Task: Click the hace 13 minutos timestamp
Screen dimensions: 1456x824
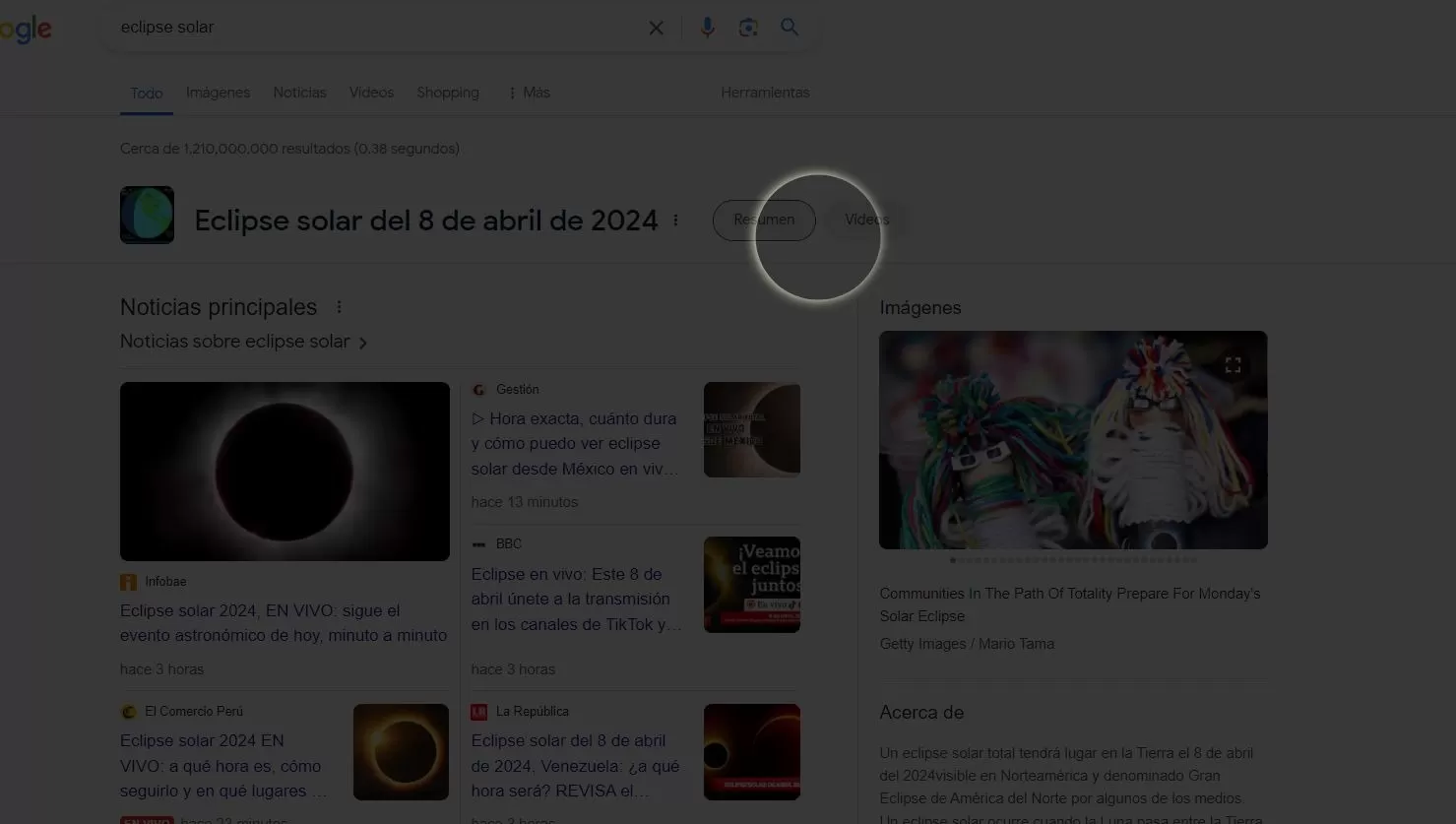Action: 525,502
